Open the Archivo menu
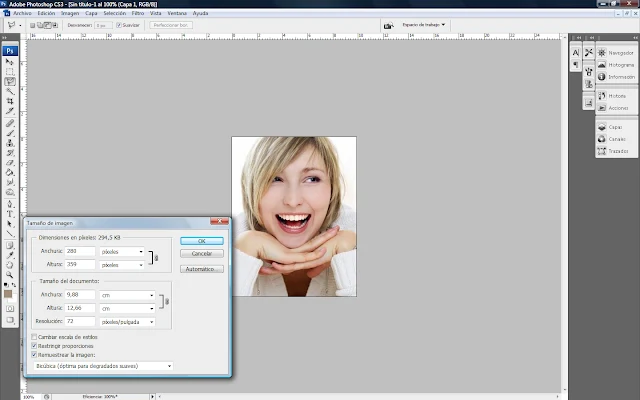This screenshot has height=400, width=640. (x=22, y=13)
